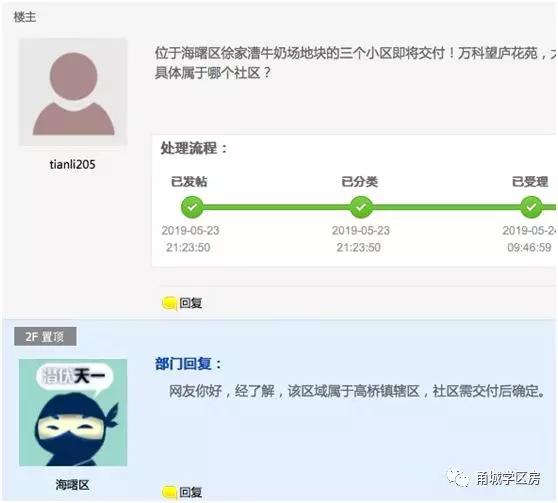Click the 楼主 label
This screenshot has width=558, height=503.
pos(25,16)
